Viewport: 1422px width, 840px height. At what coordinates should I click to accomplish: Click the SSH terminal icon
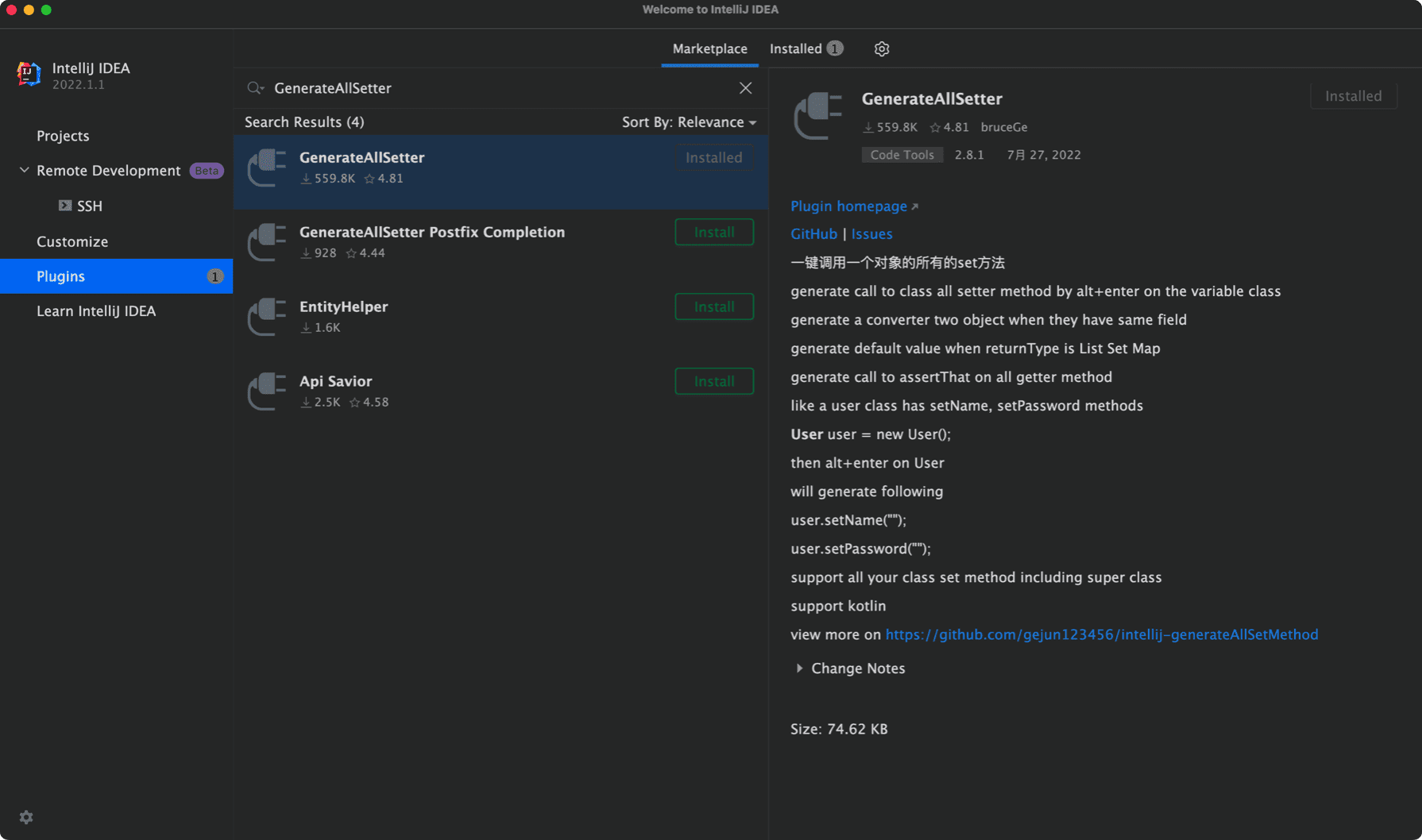click(65, 206)
